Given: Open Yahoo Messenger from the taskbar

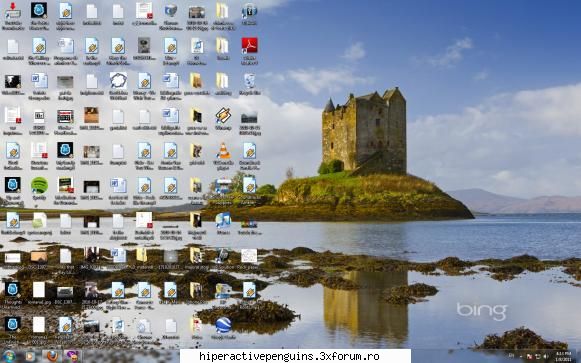Looking at the screenshot, I should coord(72,356).
